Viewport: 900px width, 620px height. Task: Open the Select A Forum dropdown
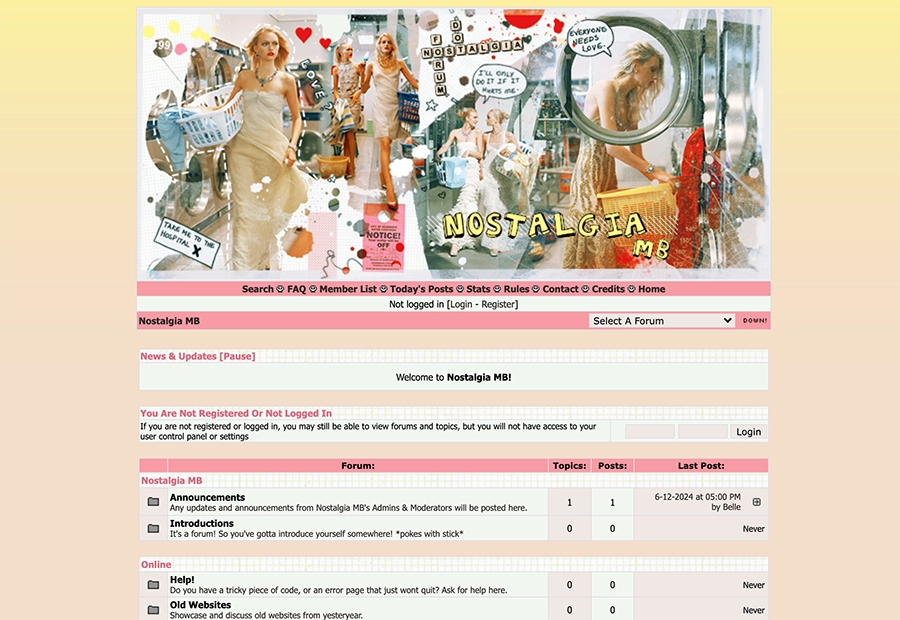coord(662,321)
